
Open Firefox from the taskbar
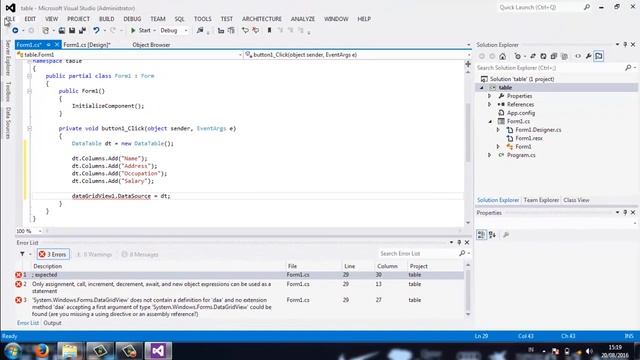(42, 351)
